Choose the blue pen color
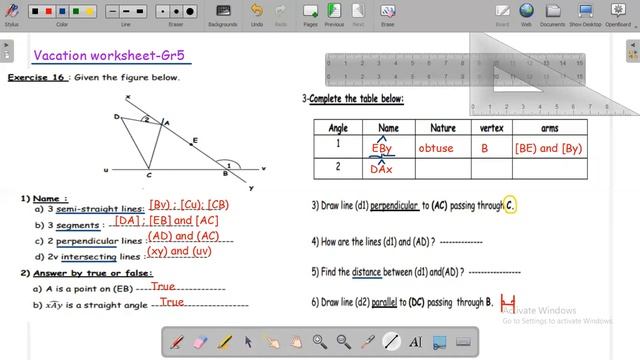 (62, 11)
